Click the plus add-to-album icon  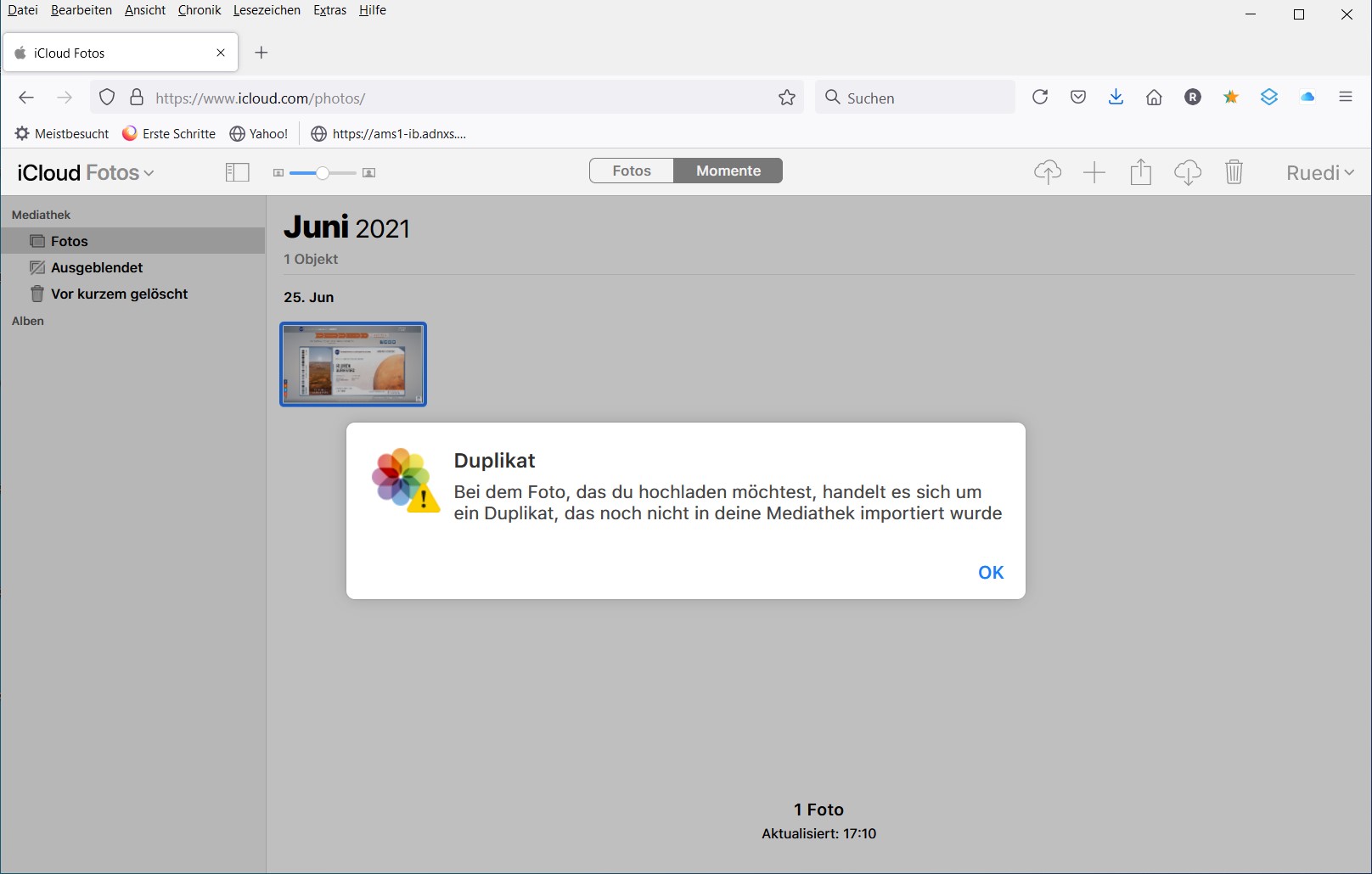[1094, 172]
